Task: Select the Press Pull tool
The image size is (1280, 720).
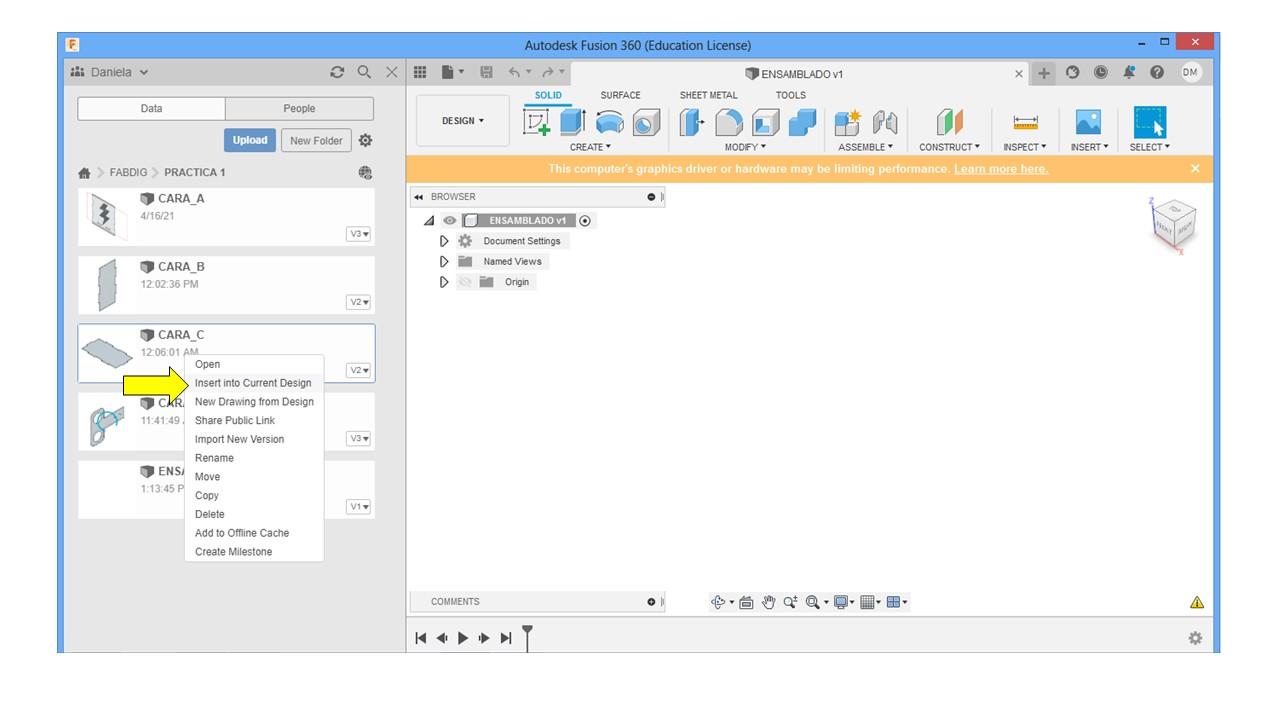Action: [x=692, y=122]
